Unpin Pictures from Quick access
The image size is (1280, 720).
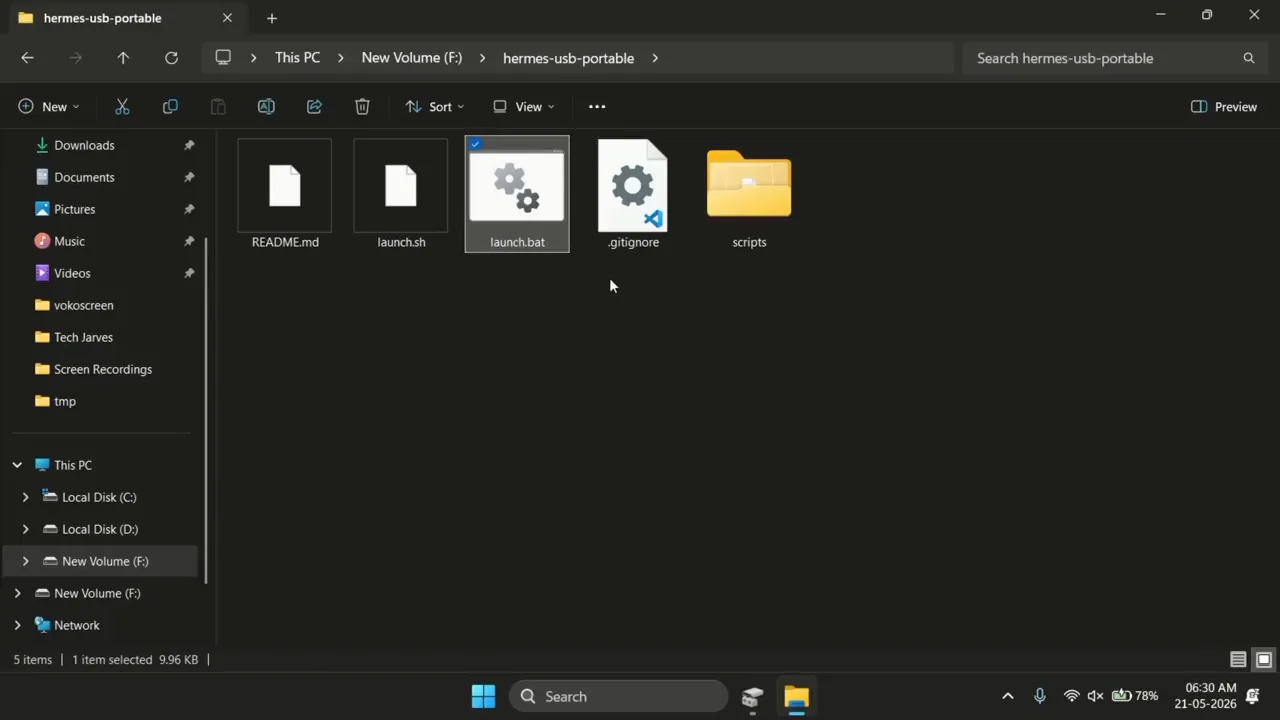[x=189, y=209]
